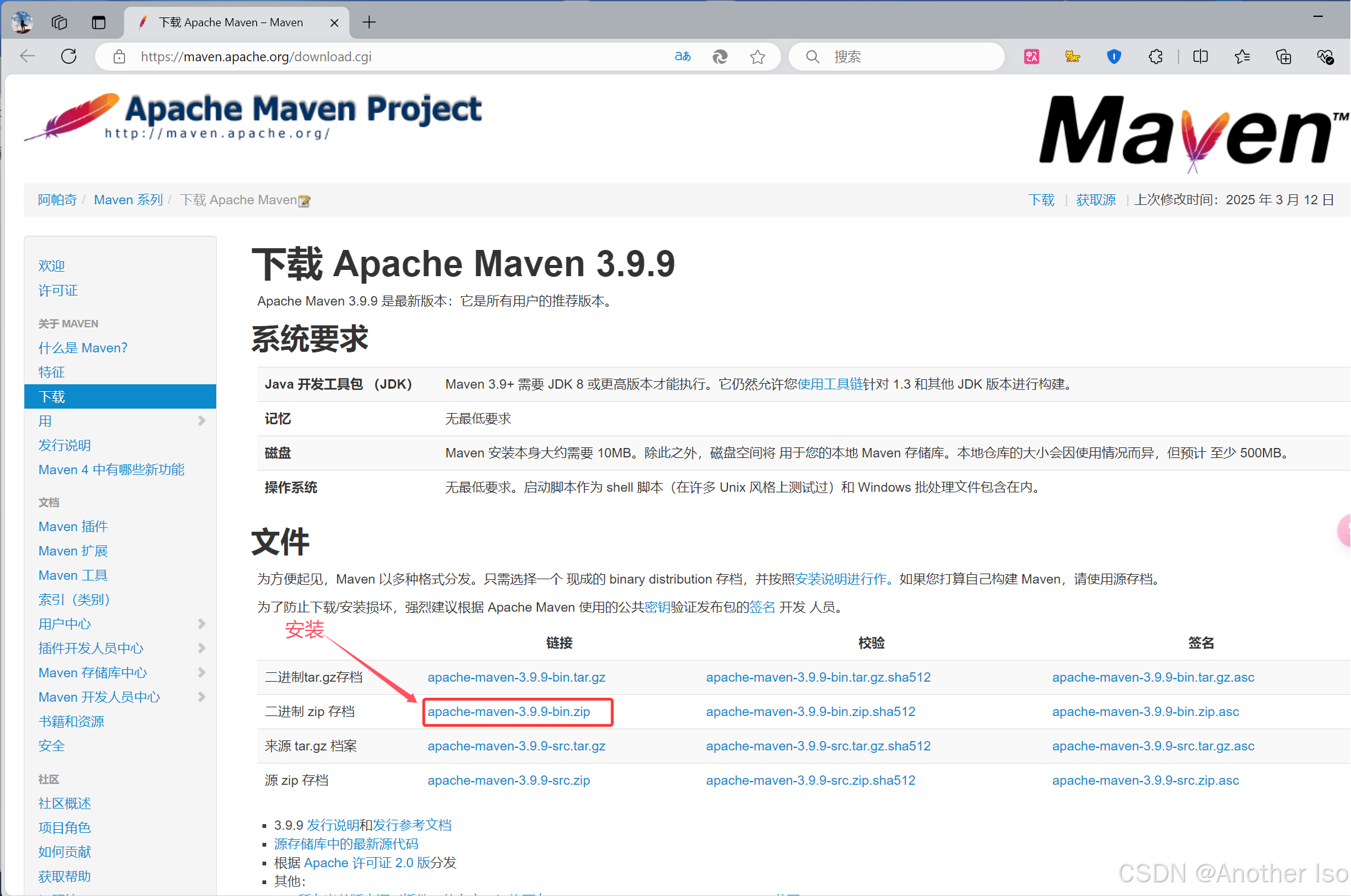The height and width of the screenshot is (896, 1351).
Task: Select the highlighted 下载 sidebar item
Action: click(x=120, y=396)
